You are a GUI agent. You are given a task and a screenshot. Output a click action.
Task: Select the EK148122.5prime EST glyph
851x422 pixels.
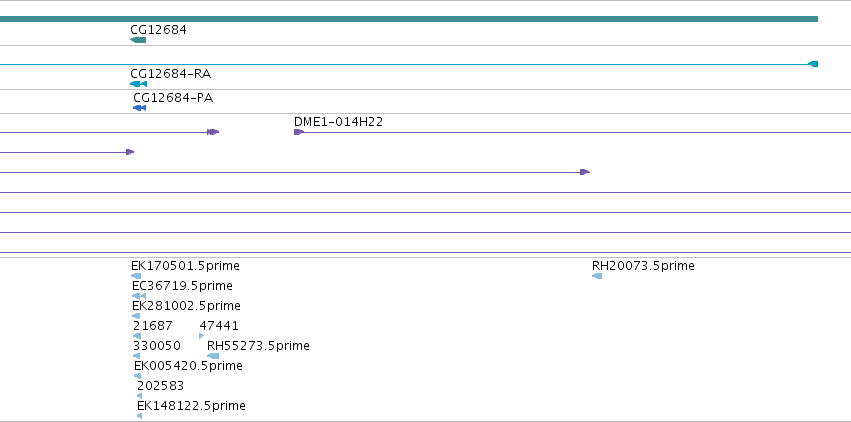click(140, 417)
